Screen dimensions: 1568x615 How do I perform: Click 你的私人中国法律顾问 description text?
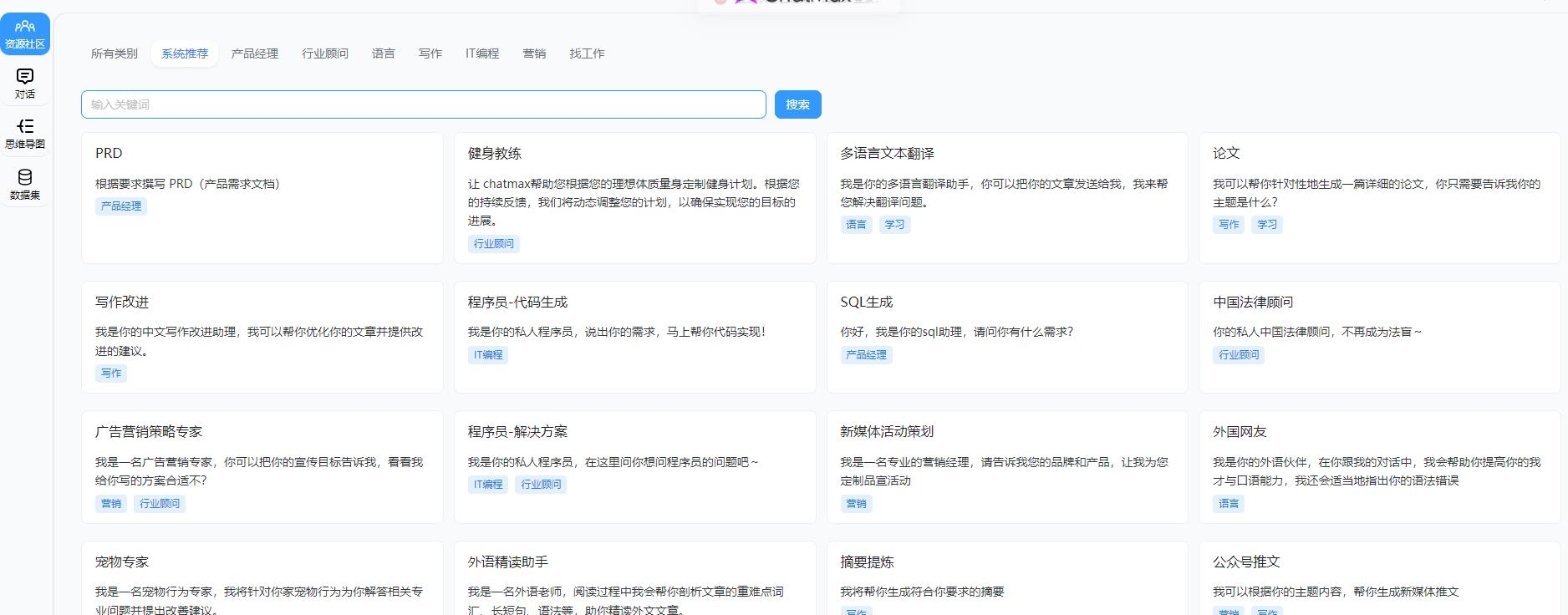coord(1317,332)
